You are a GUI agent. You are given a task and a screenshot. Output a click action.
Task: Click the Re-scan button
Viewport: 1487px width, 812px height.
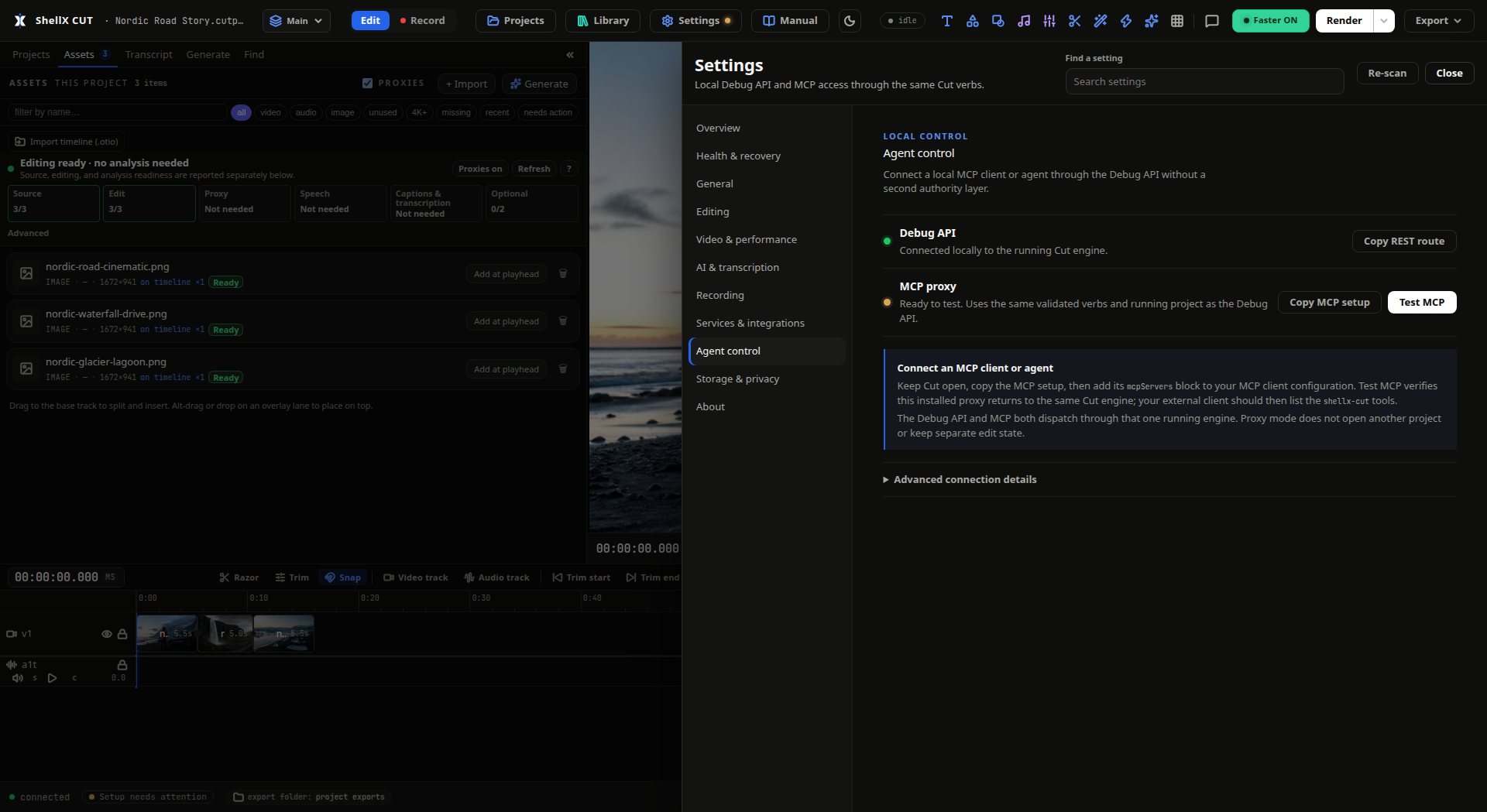1387,74
